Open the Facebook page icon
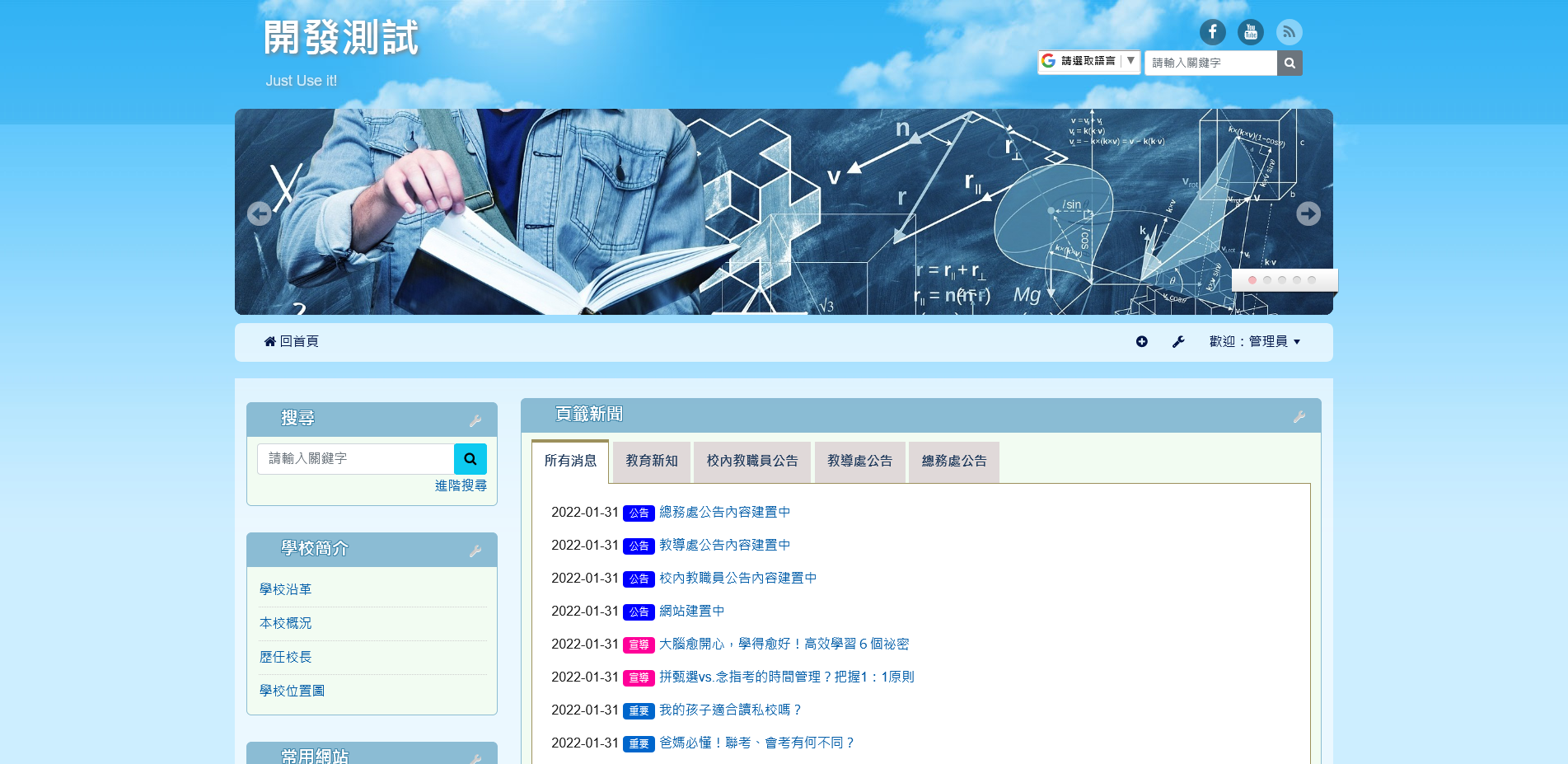 tap(1212, 32)
